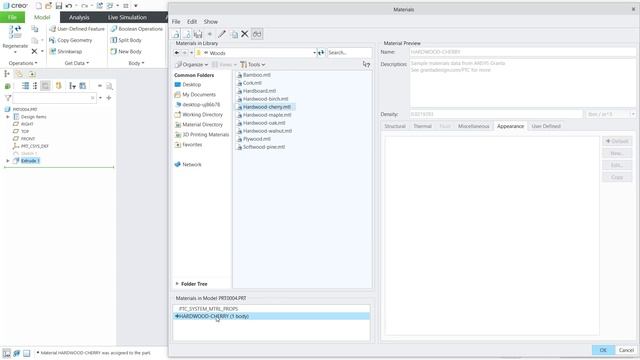Open the Live Simulation ribbon tab
The height and width of the screenshot is (360, 640).
coord(127,17)
